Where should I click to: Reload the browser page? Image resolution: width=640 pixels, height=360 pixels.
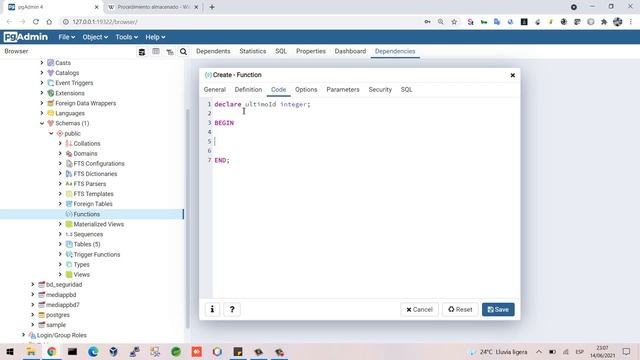pos(36,22)
